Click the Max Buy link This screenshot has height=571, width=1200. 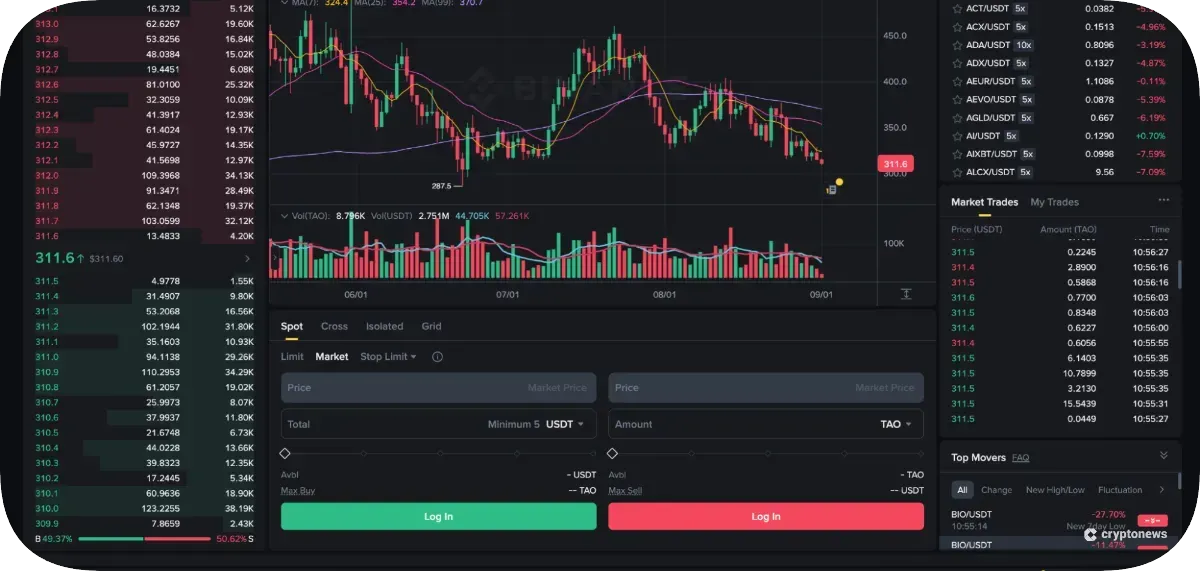(x=298, y=491)
